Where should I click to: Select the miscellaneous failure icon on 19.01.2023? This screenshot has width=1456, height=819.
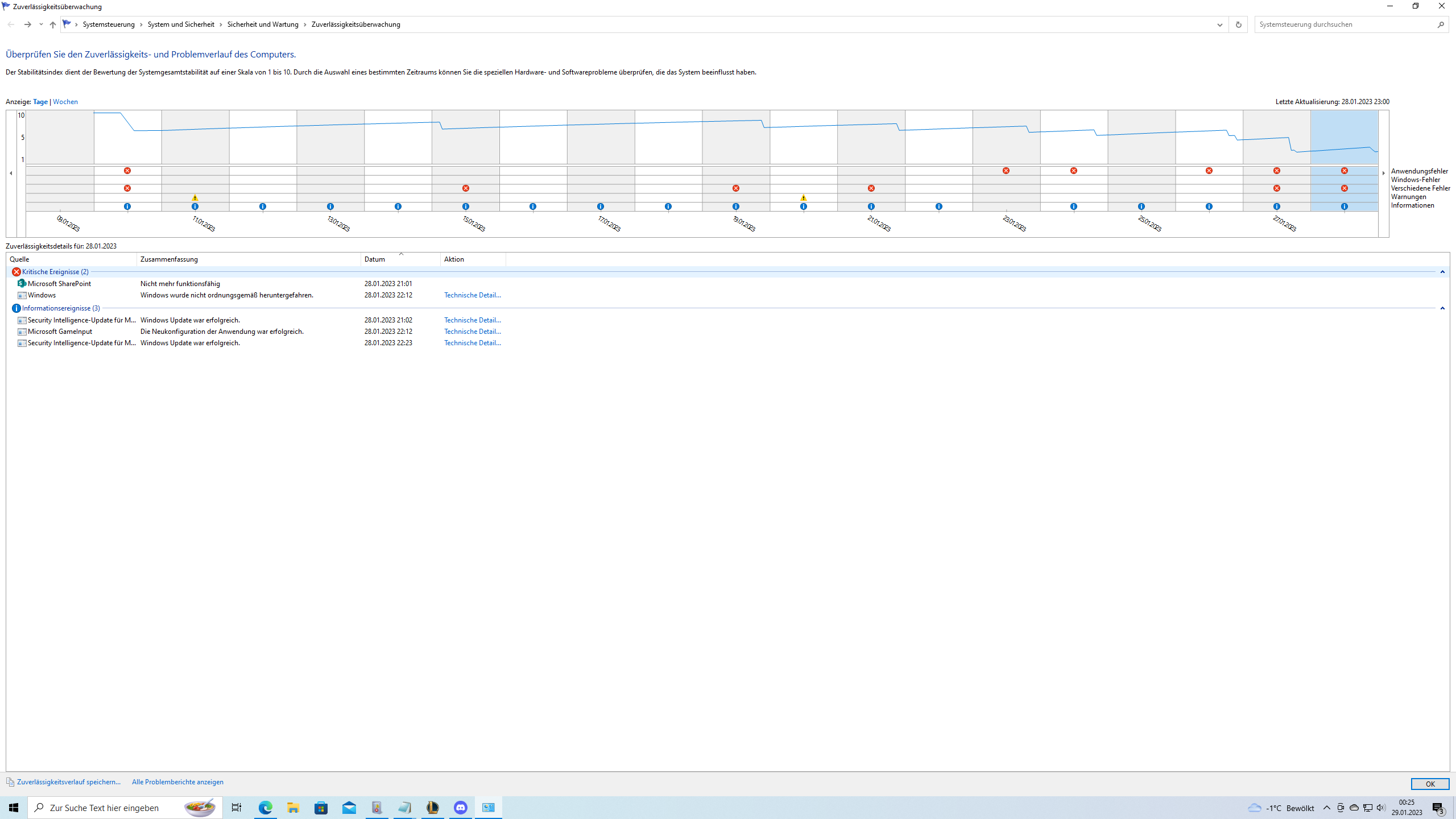[736, 188]
